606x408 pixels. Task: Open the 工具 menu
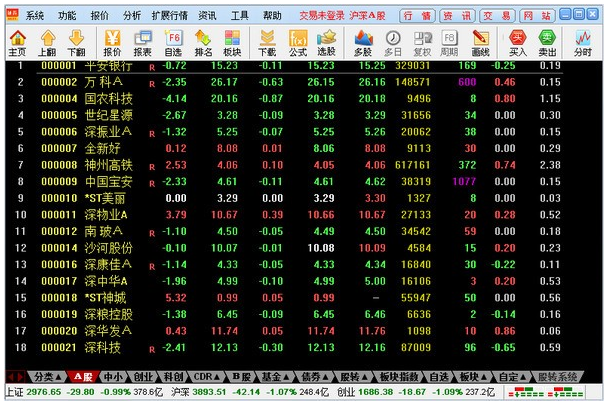pos(240,15)
